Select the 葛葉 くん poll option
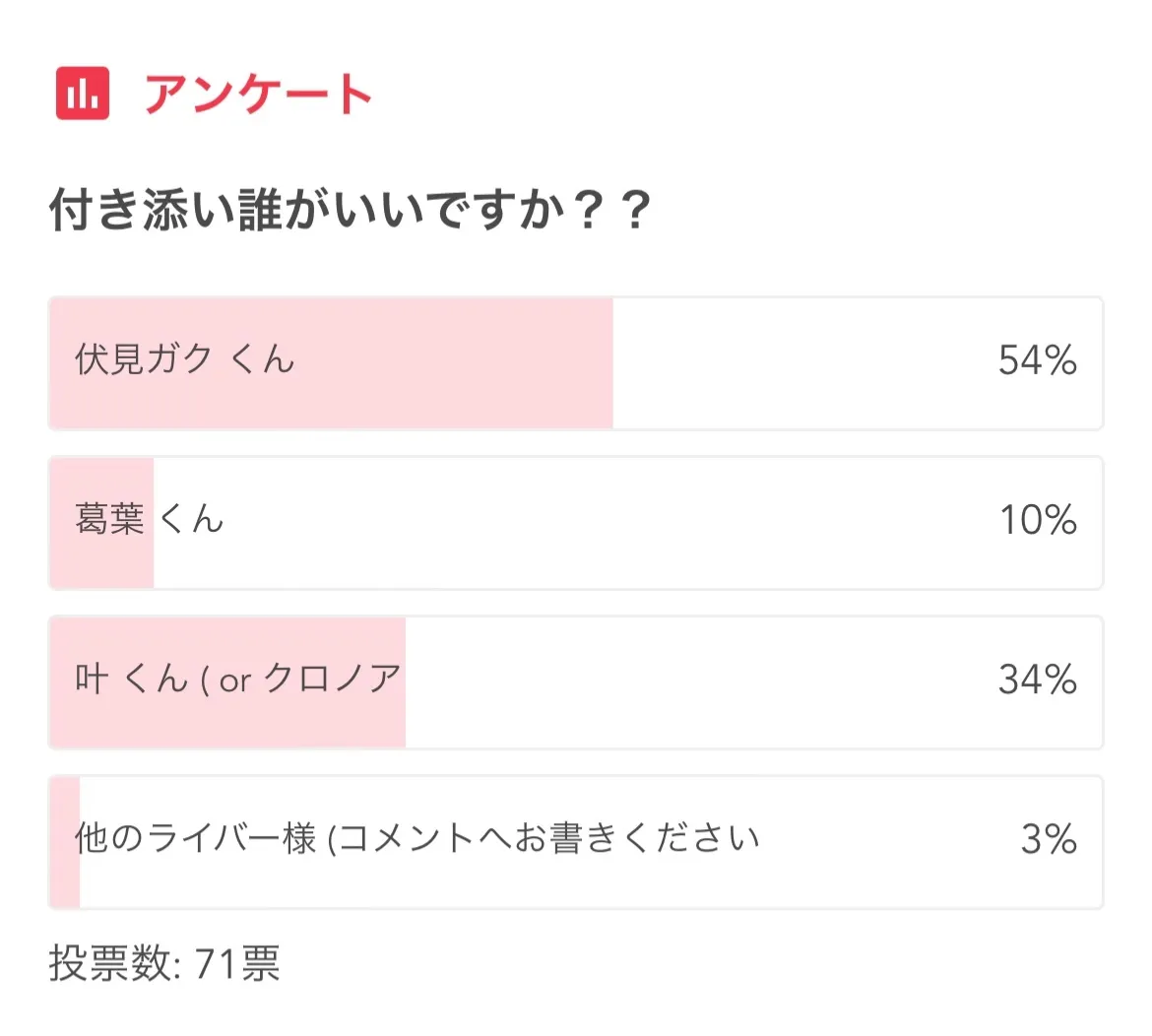The image size is (1152, 1036). click(x=575, y=522)
